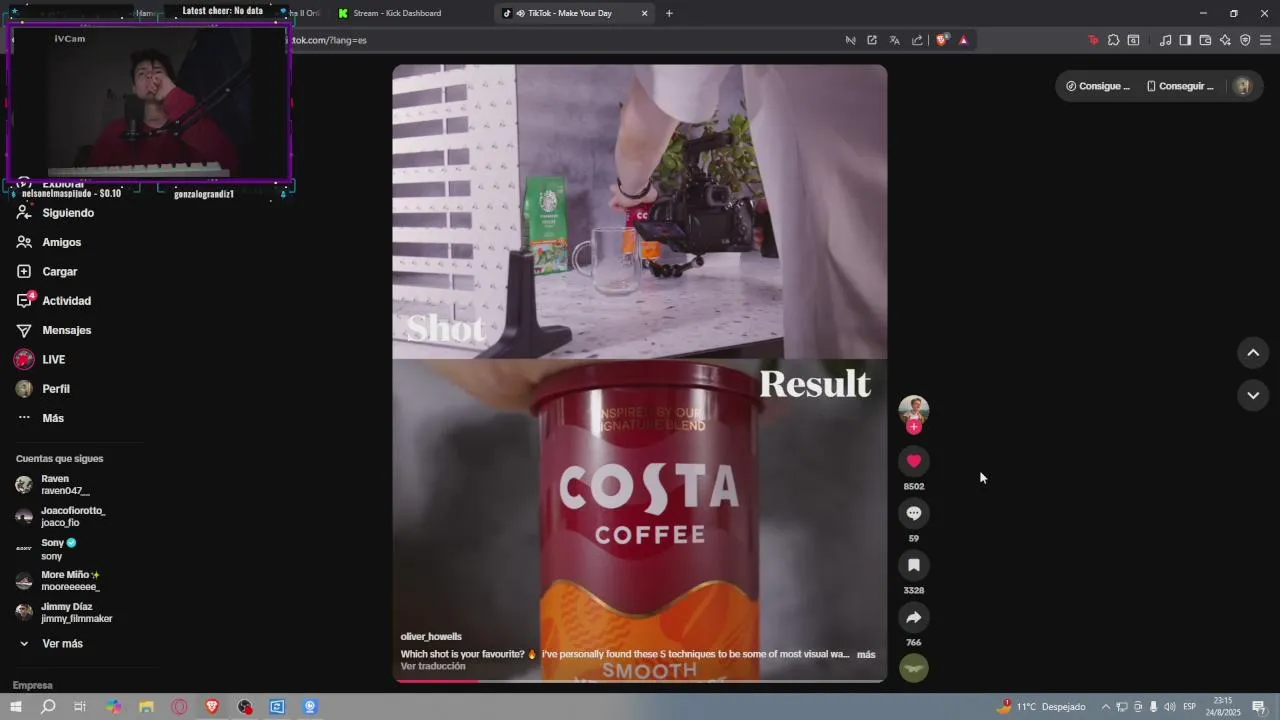Open Brave playlist music-note icon
Image resolution: width=1280 pixels, height=720 pixels.
1165,40
